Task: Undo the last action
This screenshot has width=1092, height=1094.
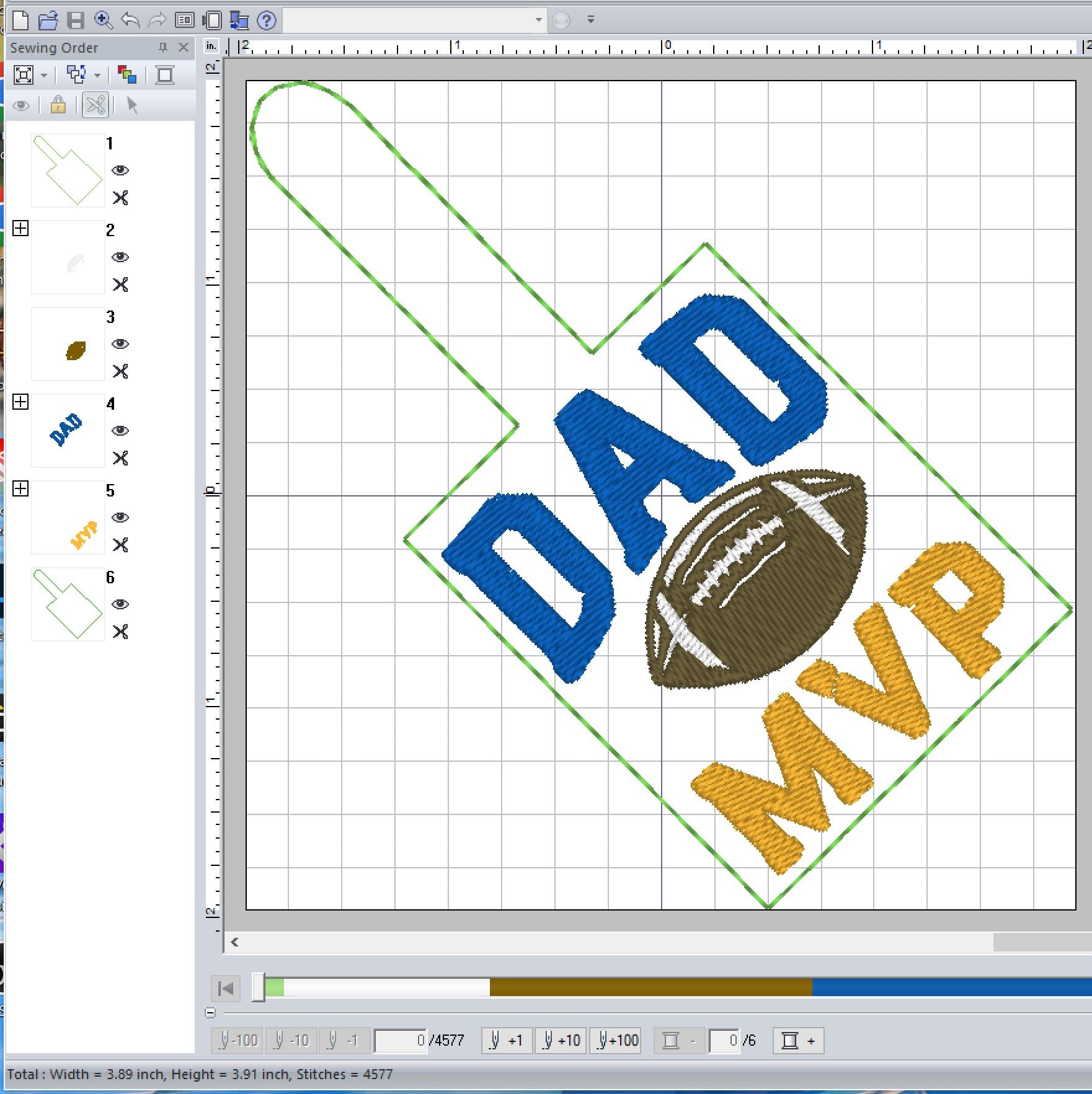Action: coord(130,20)
